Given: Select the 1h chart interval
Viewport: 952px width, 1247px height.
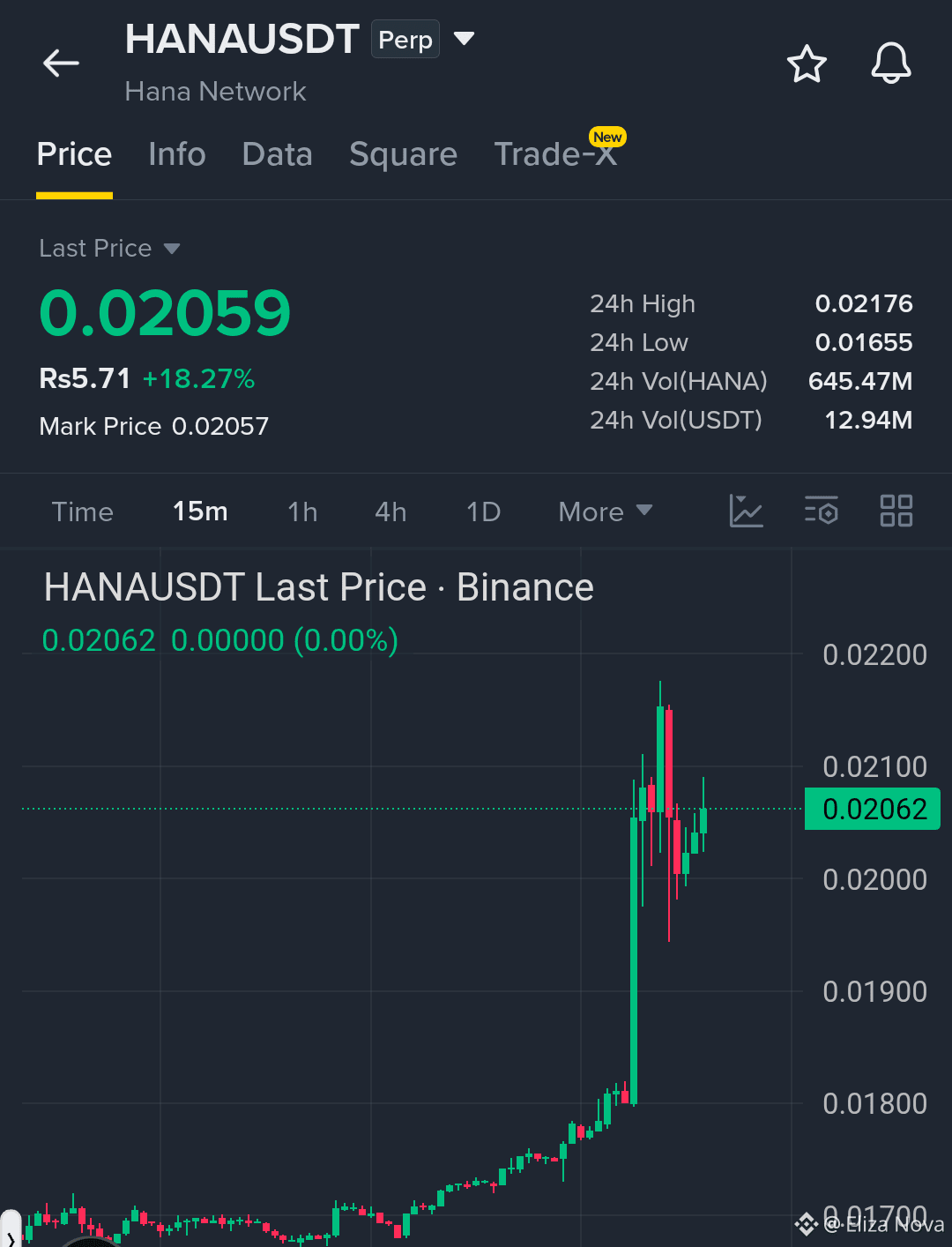Looking at the screenshot, I should [302, 511].
